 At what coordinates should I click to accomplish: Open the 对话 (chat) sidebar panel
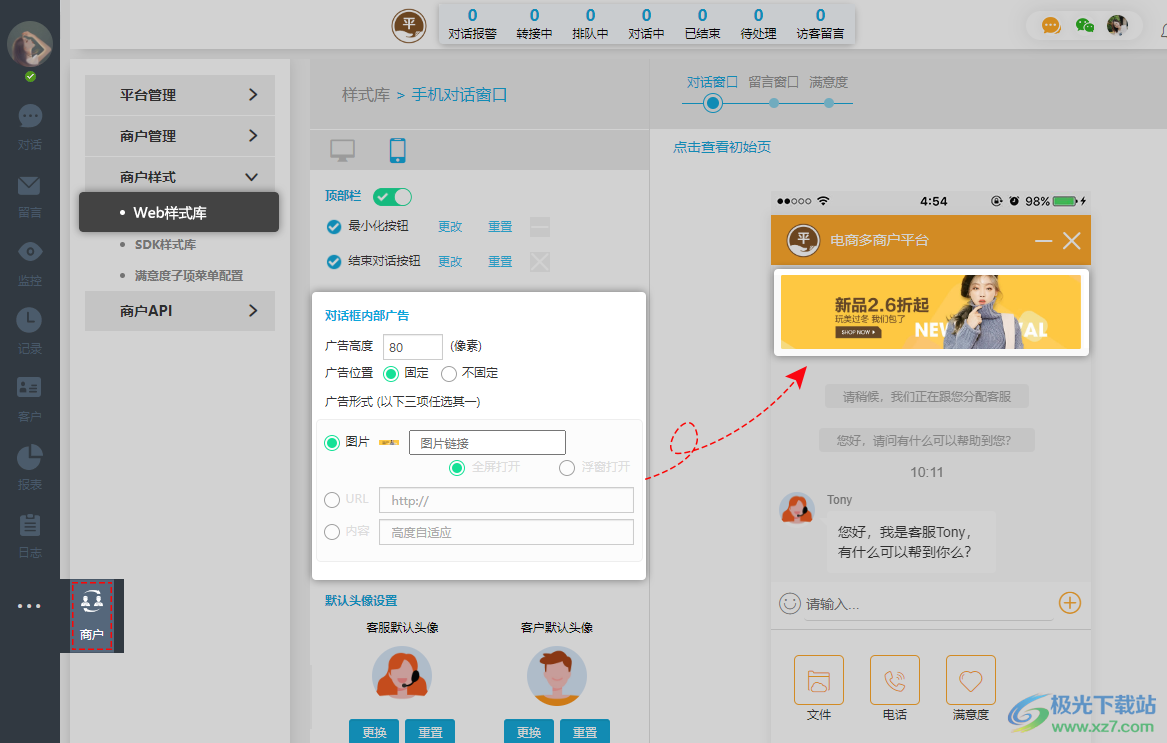click(x=29, y=125)
